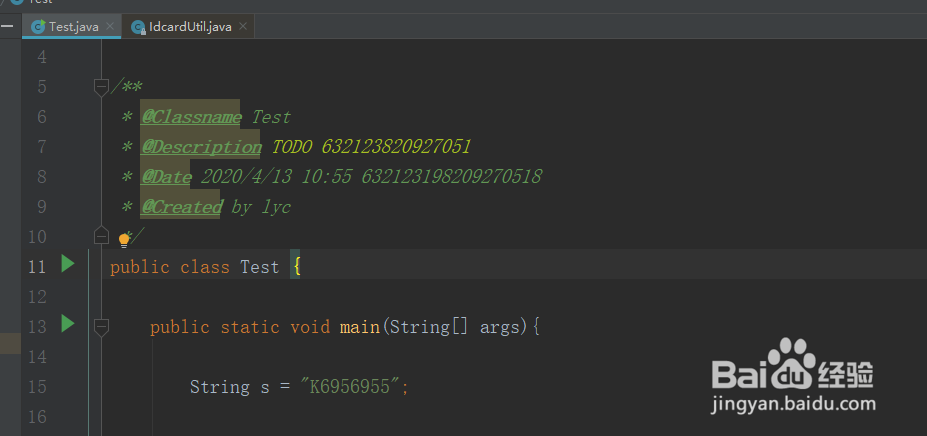Close the IdcardUtil.java editor tab
This screenshot has width=927, height=436.
pos(241,27)
